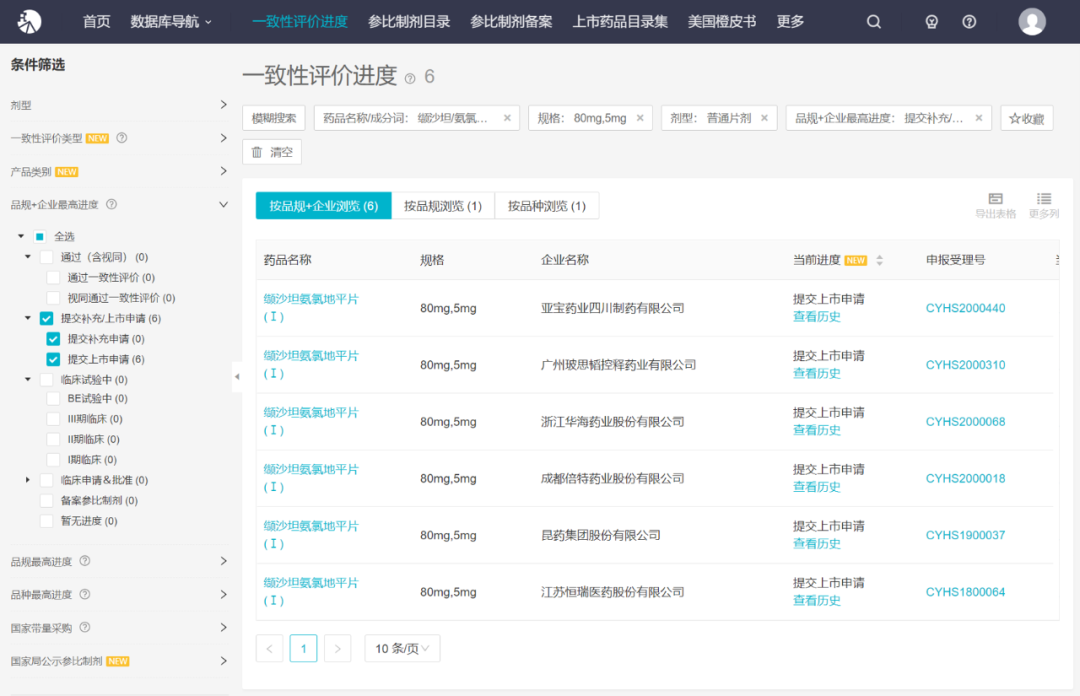This screenshot has width=1080, height=696.
Task: Uncheck 提交上市申请 checkbox
Action: (x=53, y=359)
